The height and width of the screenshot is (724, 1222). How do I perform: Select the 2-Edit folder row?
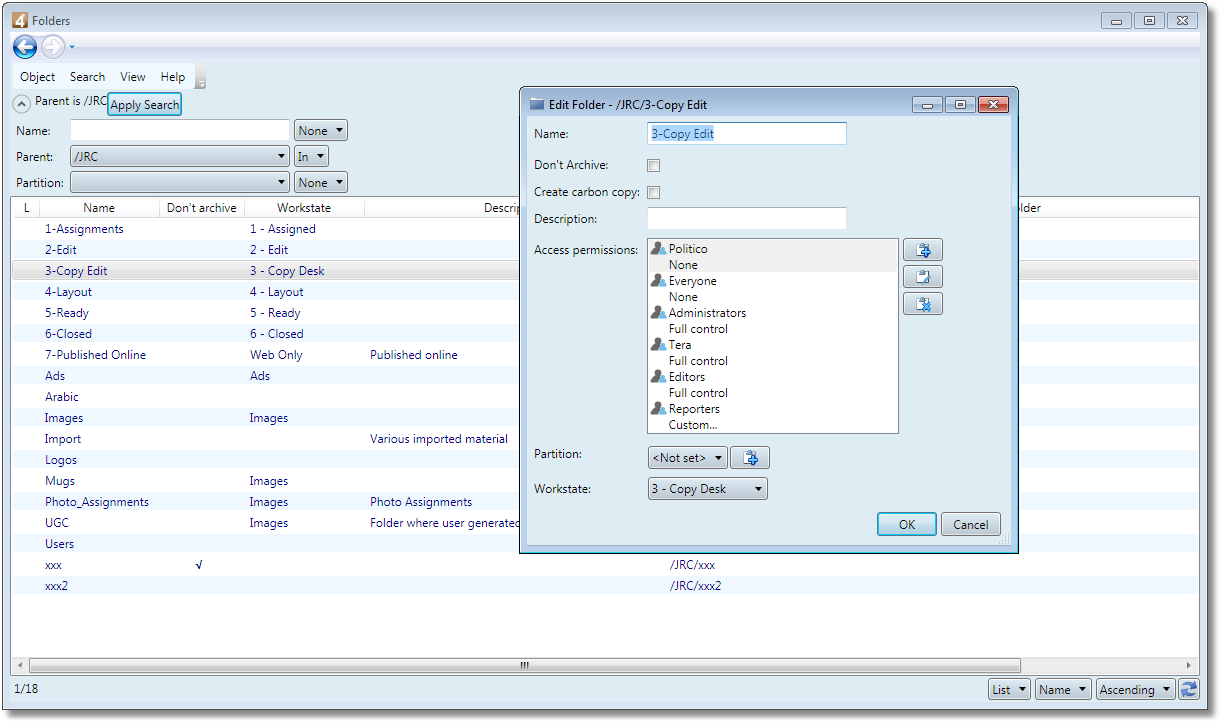click(x=605, y=250)
